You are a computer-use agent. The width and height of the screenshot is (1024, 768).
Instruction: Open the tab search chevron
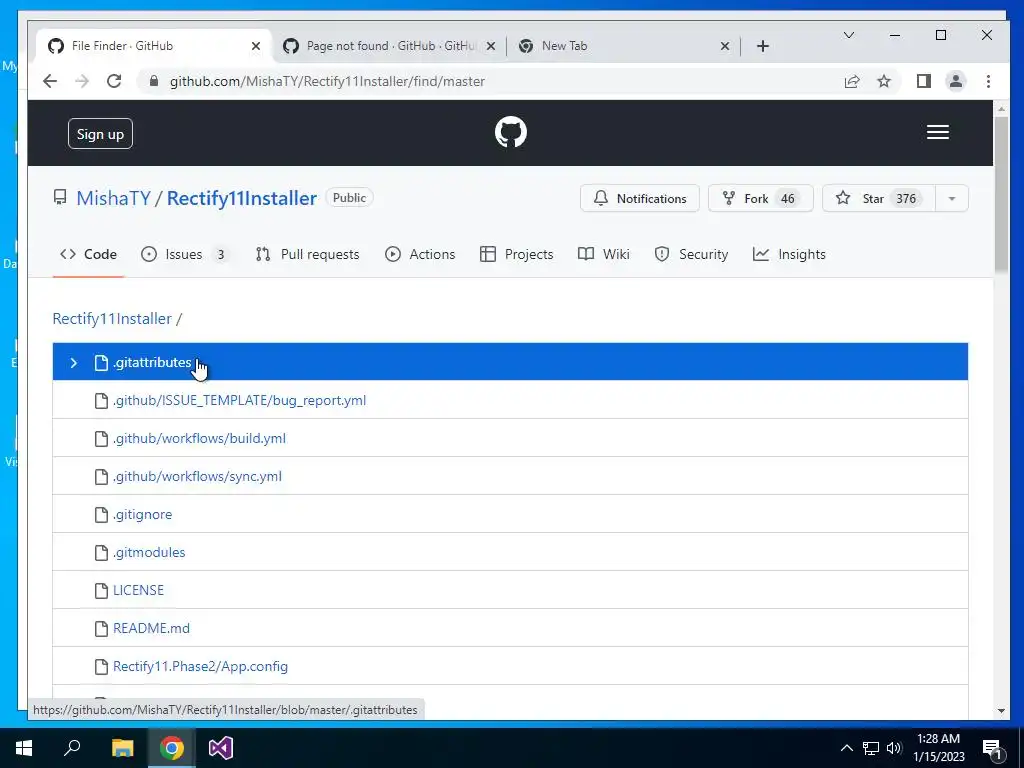click(x=848, y=35)
